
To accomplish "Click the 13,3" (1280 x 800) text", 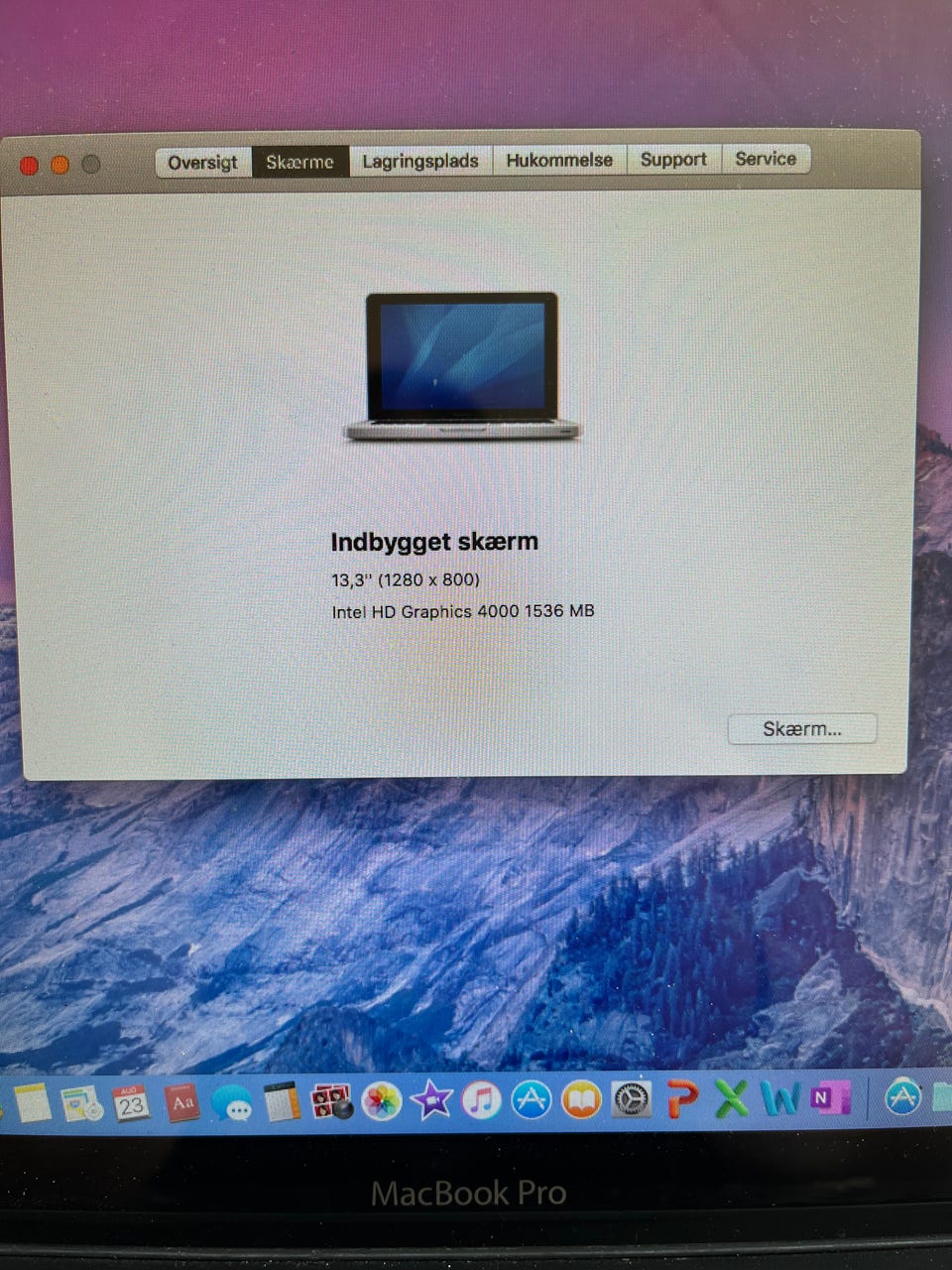I will tap(406, 579).
